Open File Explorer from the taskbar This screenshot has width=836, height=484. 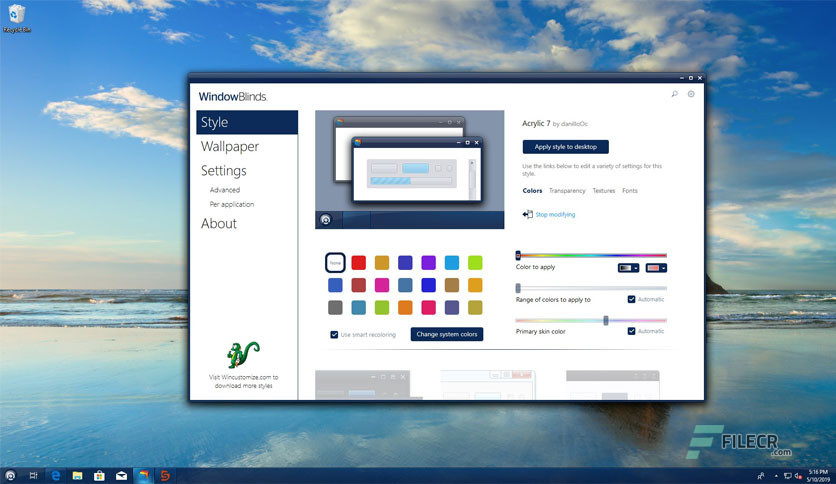(x=77, y=475)
